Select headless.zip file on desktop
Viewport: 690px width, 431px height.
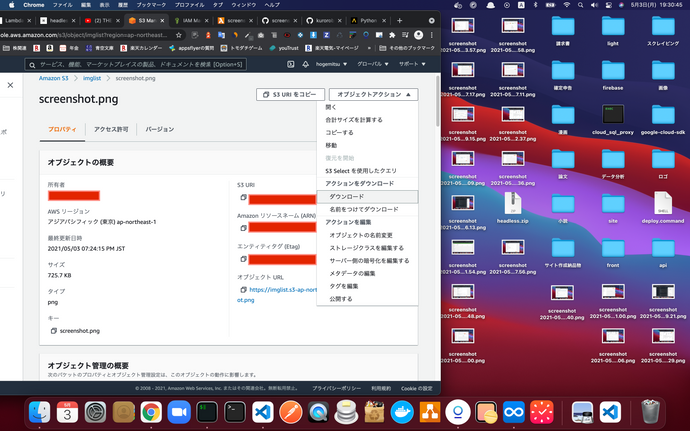(513, 207)
